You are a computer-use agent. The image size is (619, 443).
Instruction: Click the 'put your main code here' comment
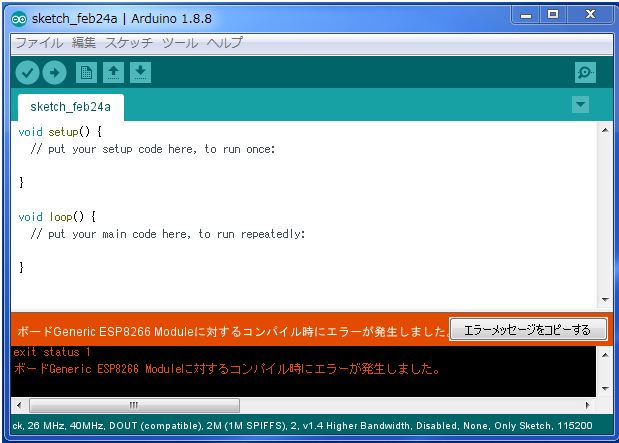pos(168,234)
